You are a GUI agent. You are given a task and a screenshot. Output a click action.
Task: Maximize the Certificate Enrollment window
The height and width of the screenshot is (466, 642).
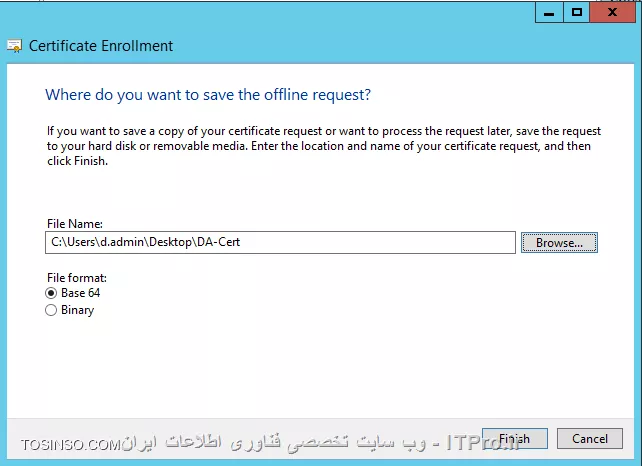coord(576,13)
